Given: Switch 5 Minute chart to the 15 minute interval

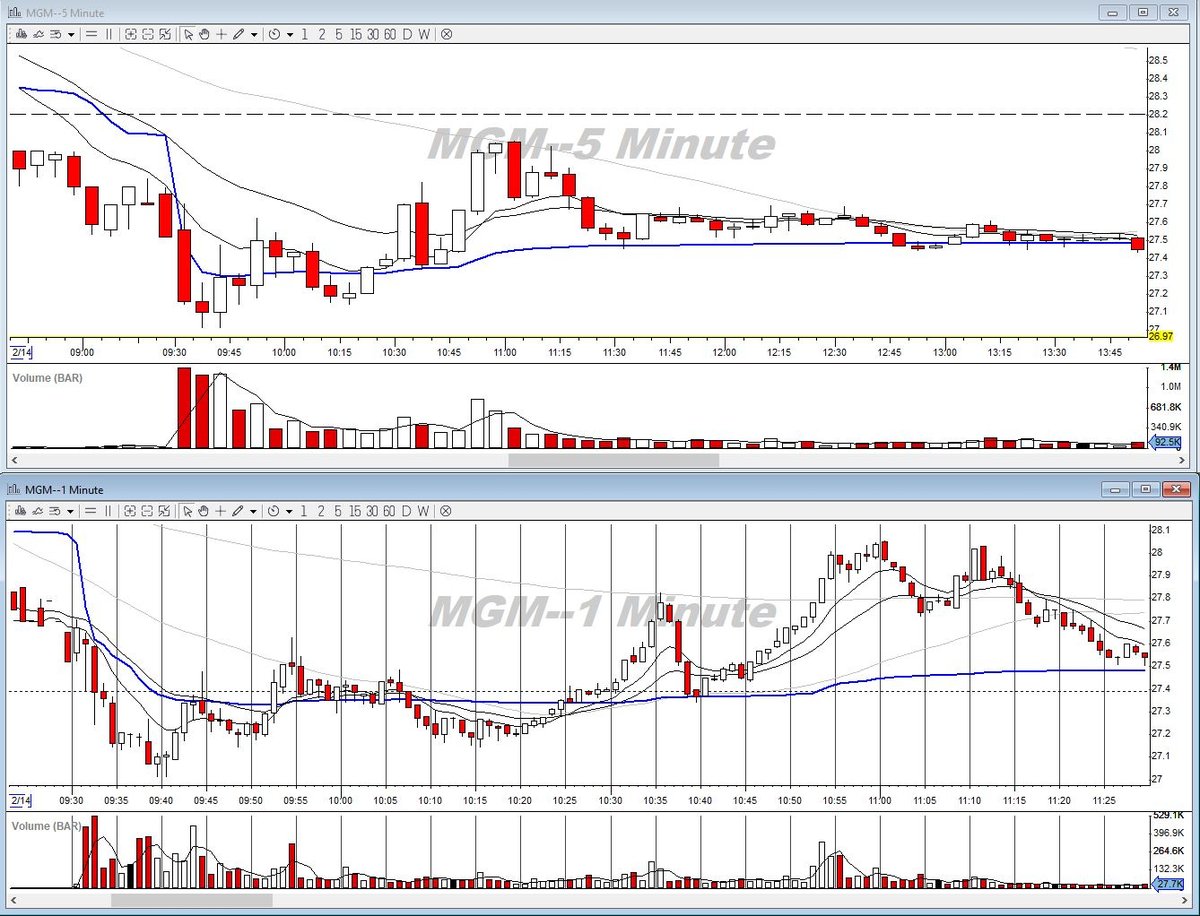Looking at the screenshot, I should [x=355, y=34].
